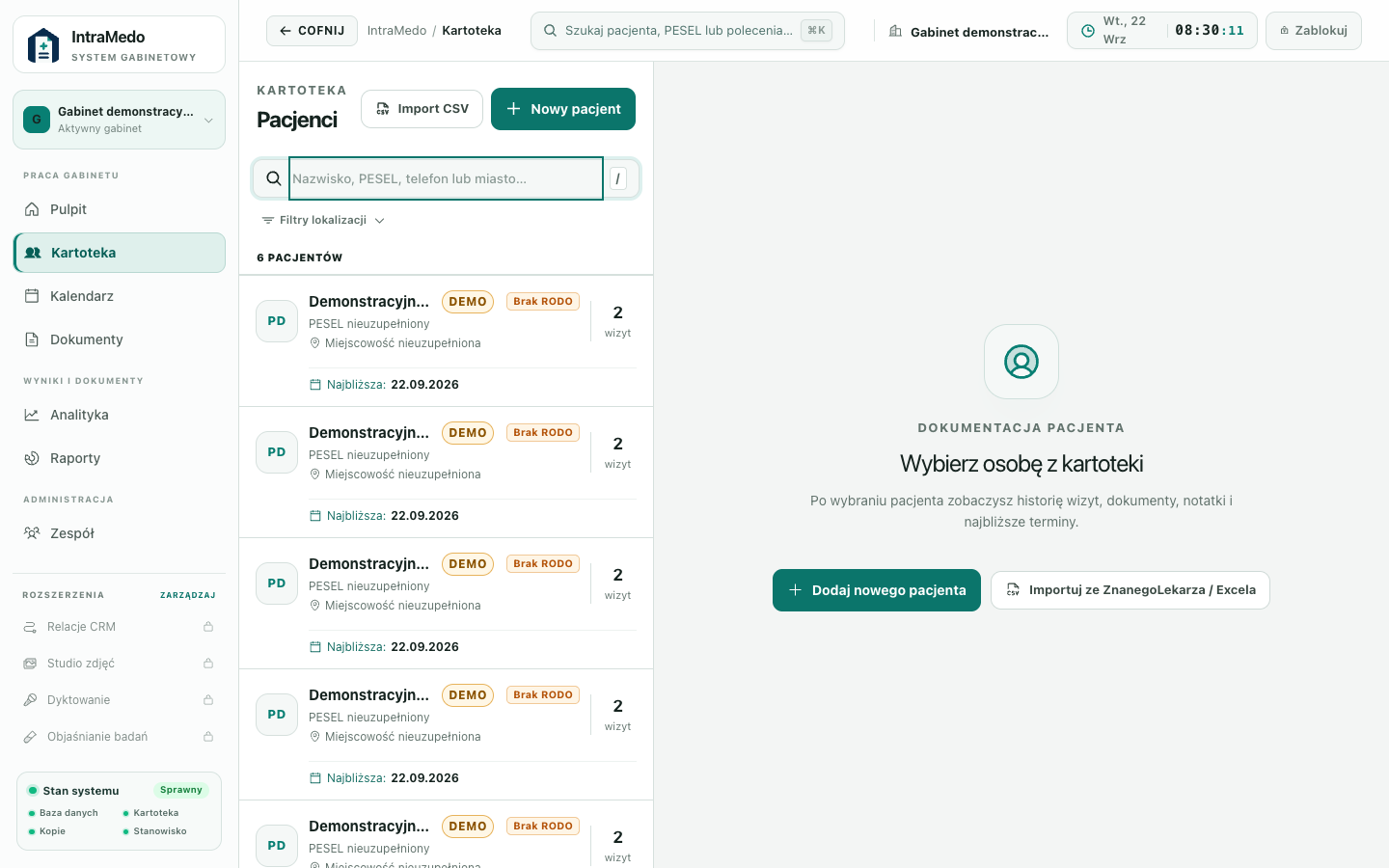Click the lock icon beside Studio zdjęć
This screenshot has height=868, width=1389.
coord(208,664)
